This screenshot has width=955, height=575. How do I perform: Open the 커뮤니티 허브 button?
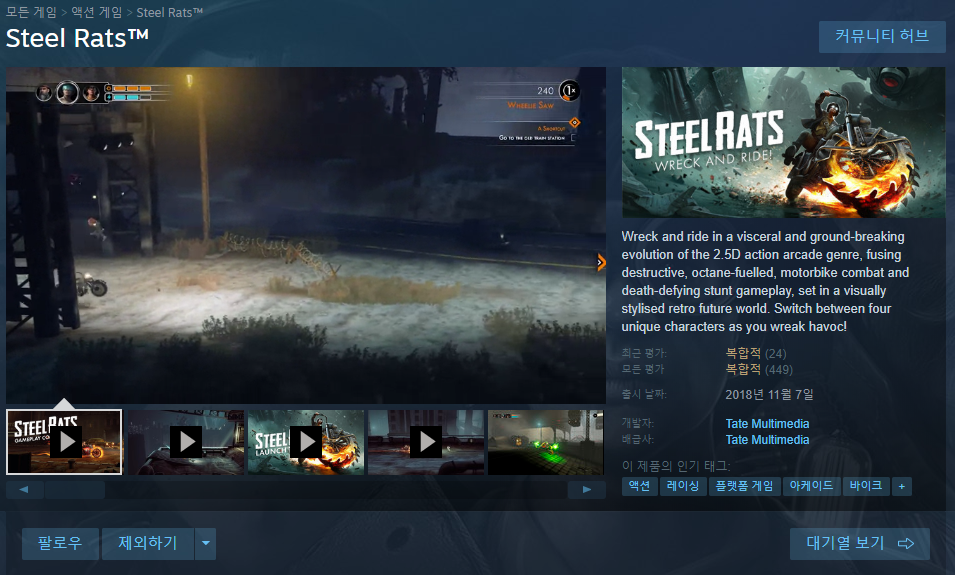click(x=882, y=37)
